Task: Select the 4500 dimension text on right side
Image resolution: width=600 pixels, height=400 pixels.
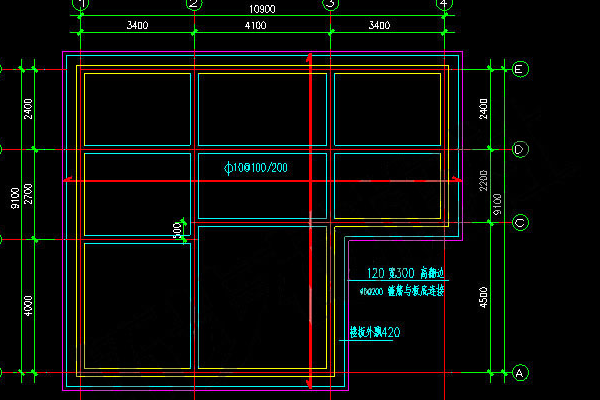Action: tap(483, 297)
